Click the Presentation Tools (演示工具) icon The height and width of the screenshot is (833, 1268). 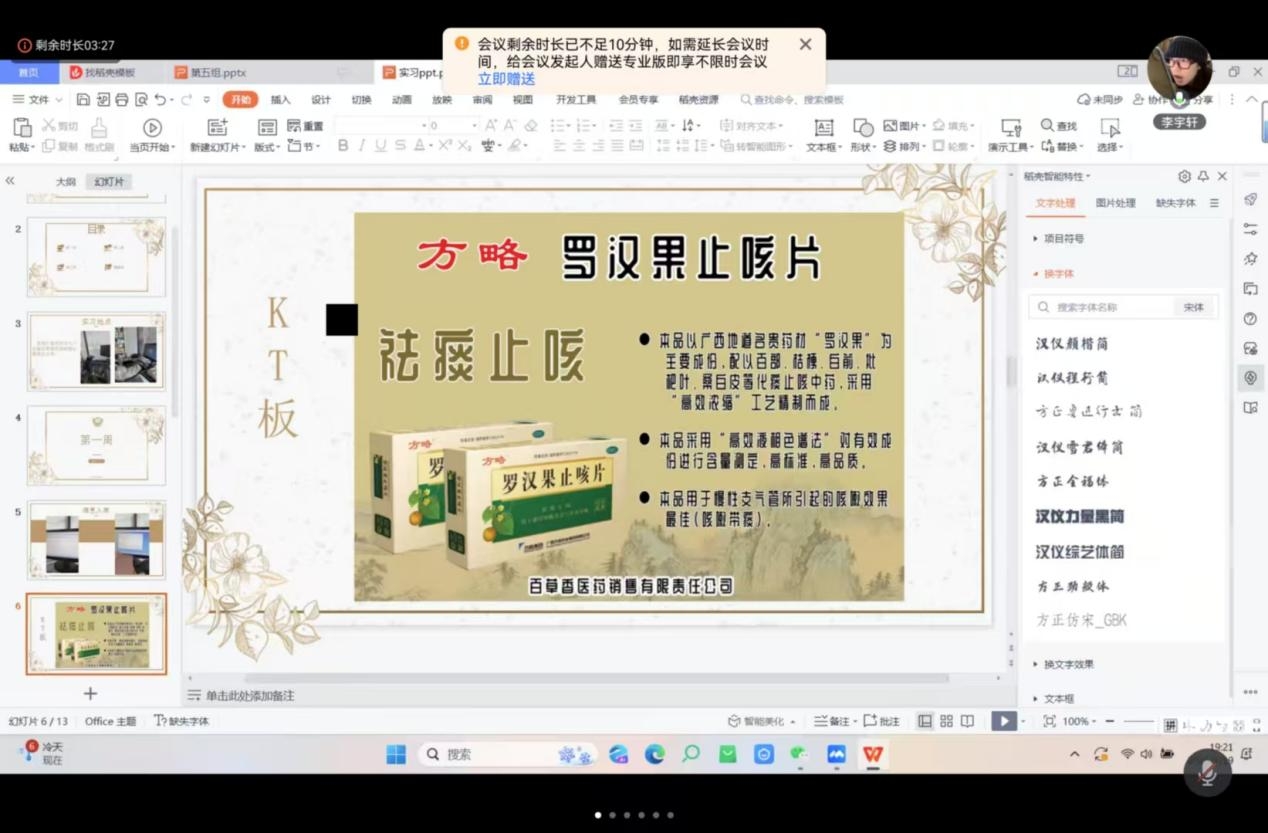pos(1011,128)
